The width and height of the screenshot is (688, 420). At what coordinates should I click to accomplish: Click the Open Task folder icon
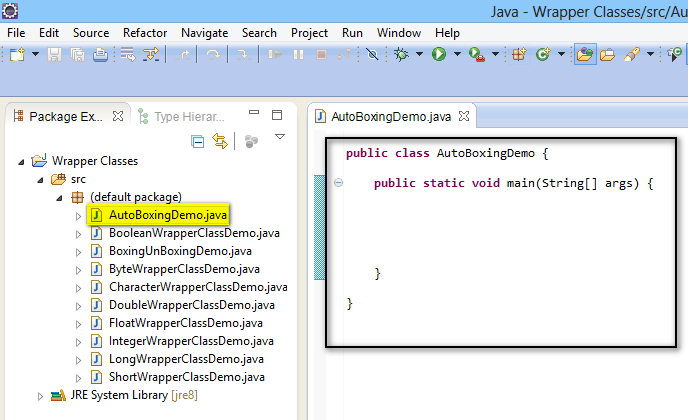pyautogui.click(x=607, y=54)
